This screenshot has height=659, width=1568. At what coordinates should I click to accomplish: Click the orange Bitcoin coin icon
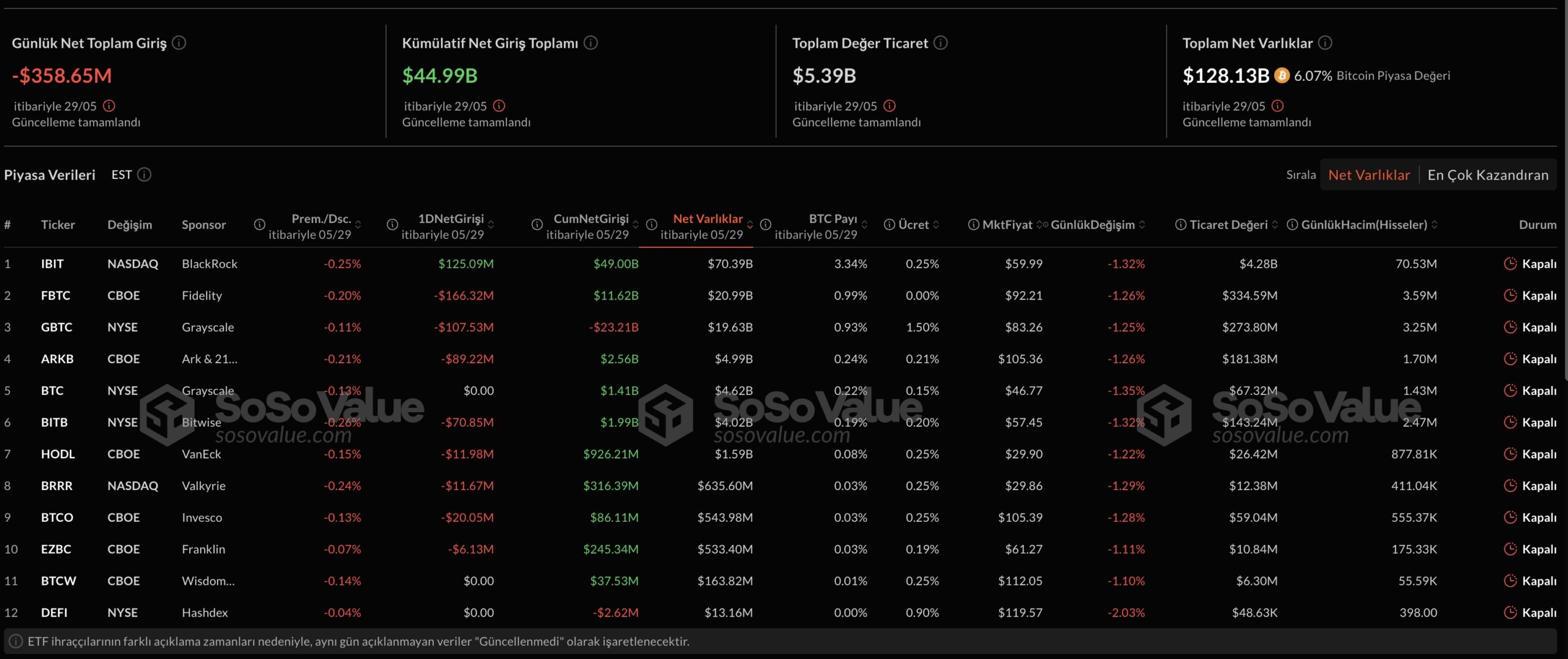(1281, 75)
